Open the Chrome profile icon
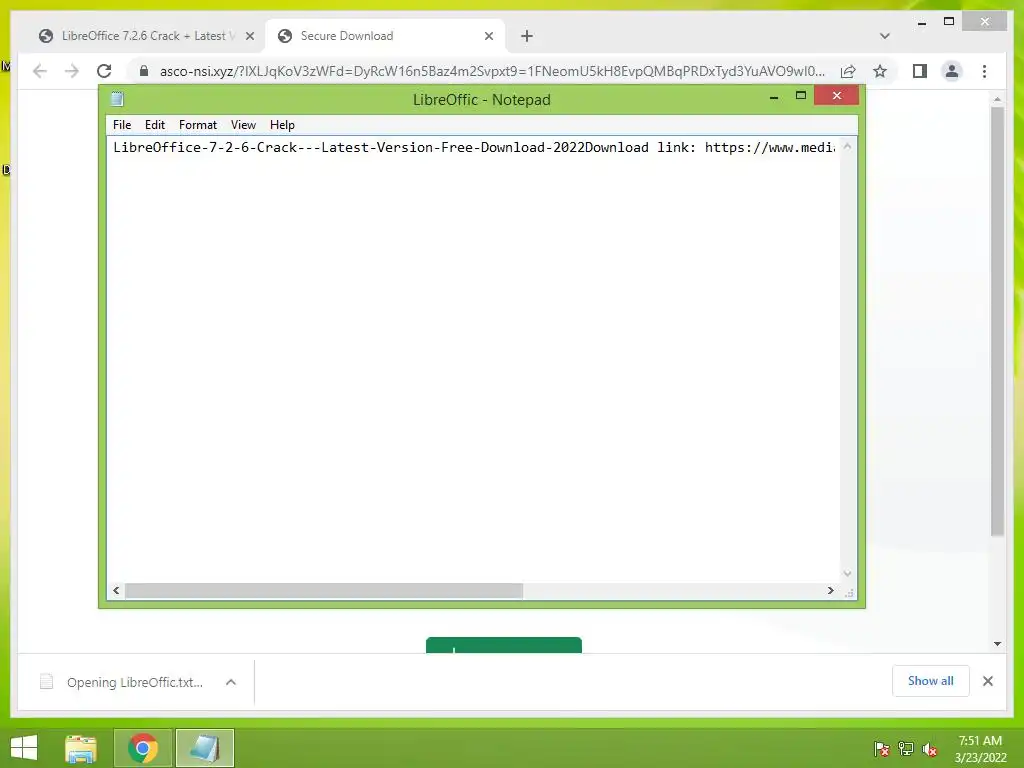1024x768 pixels. [952, 71]
